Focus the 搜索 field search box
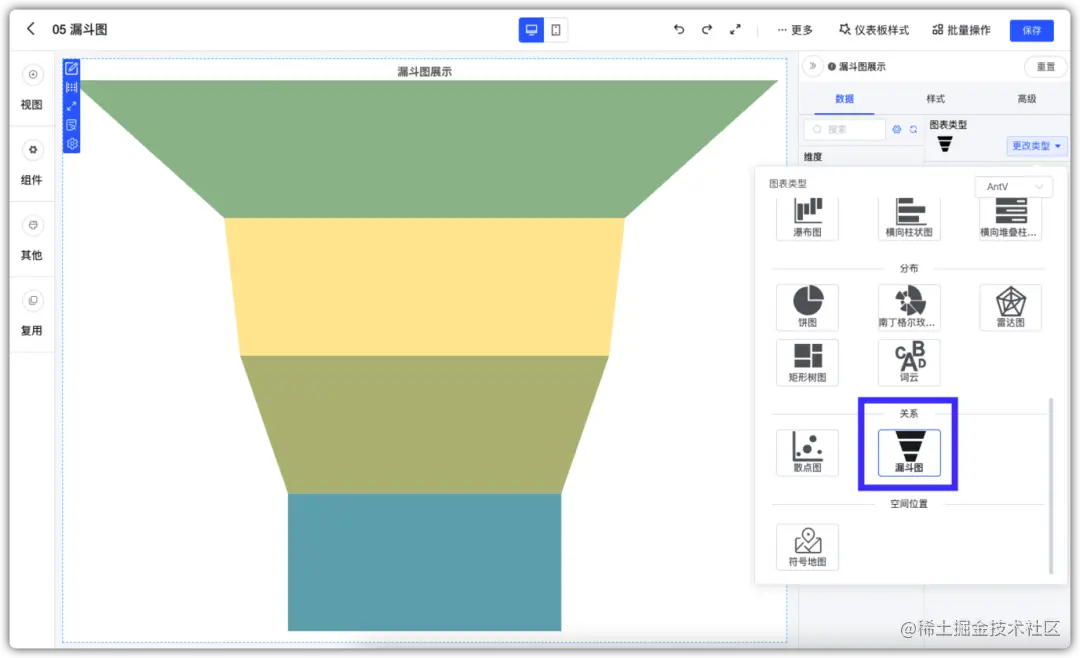The image size is (1080, 658). pyautogui.click(x=844, y=129)
